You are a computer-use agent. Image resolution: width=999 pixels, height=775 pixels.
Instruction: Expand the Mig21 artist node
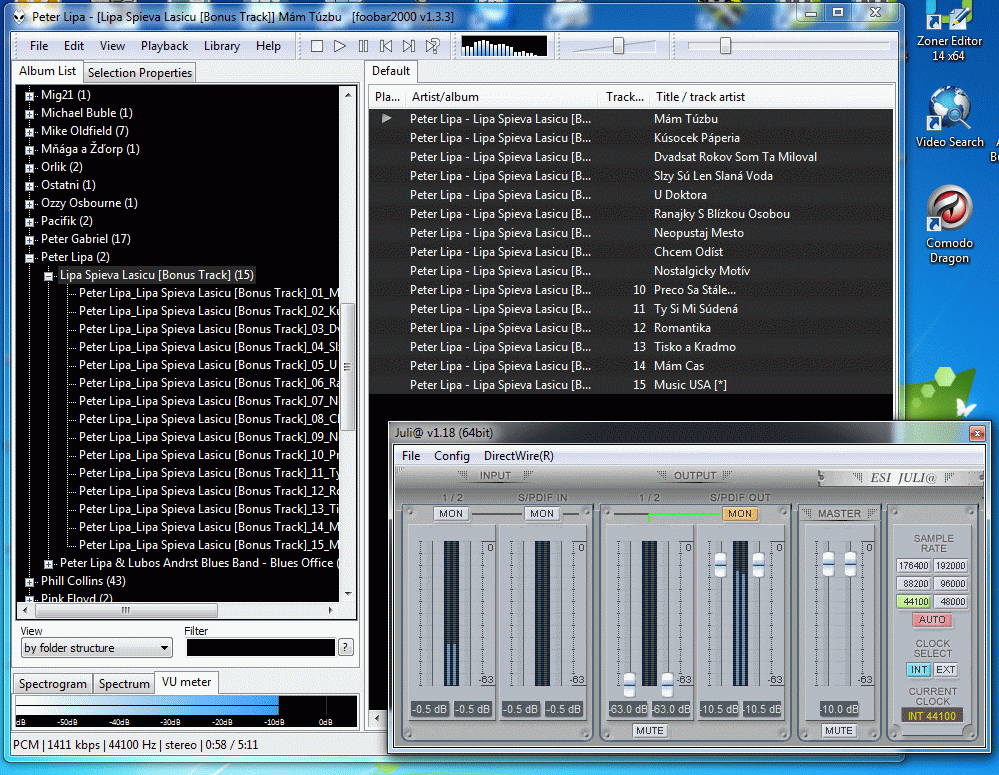pyautogui.click(x=29, y=96)
